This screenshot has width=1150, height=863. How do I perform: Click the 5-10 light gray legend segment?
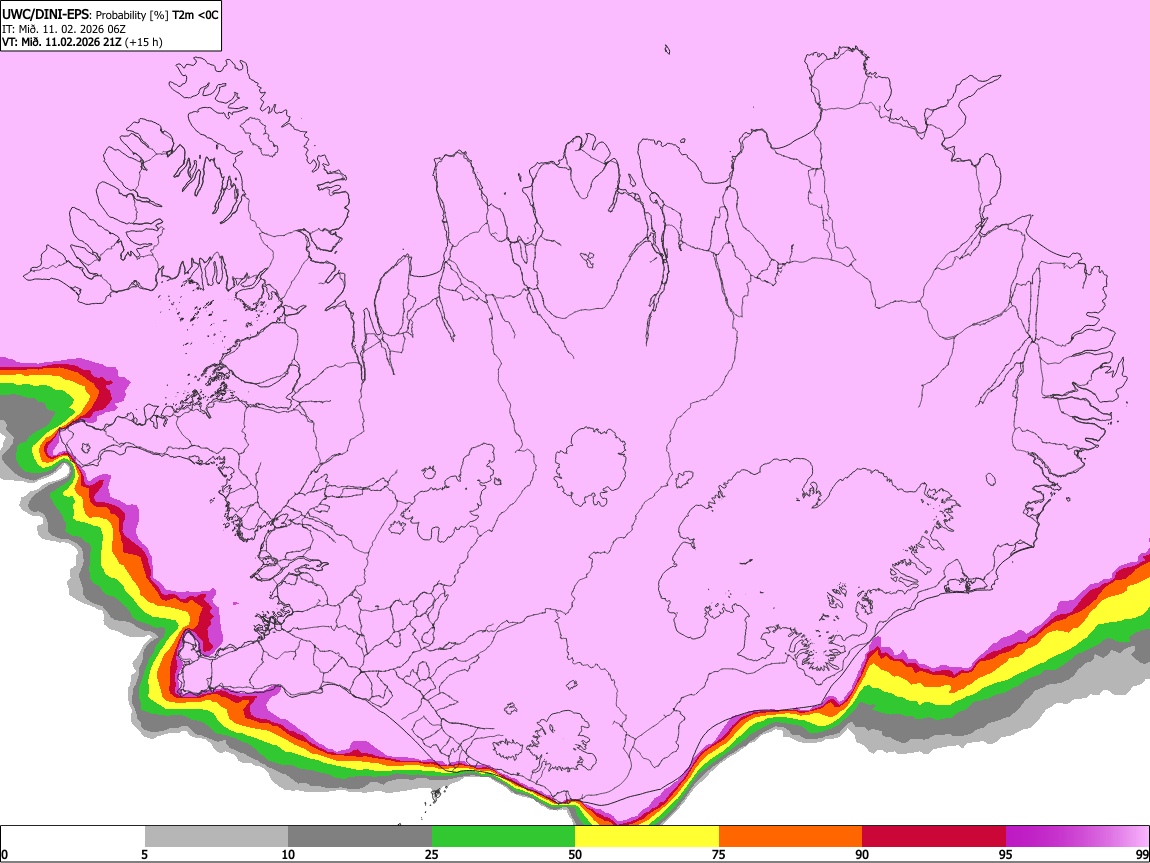coord(216,837)
